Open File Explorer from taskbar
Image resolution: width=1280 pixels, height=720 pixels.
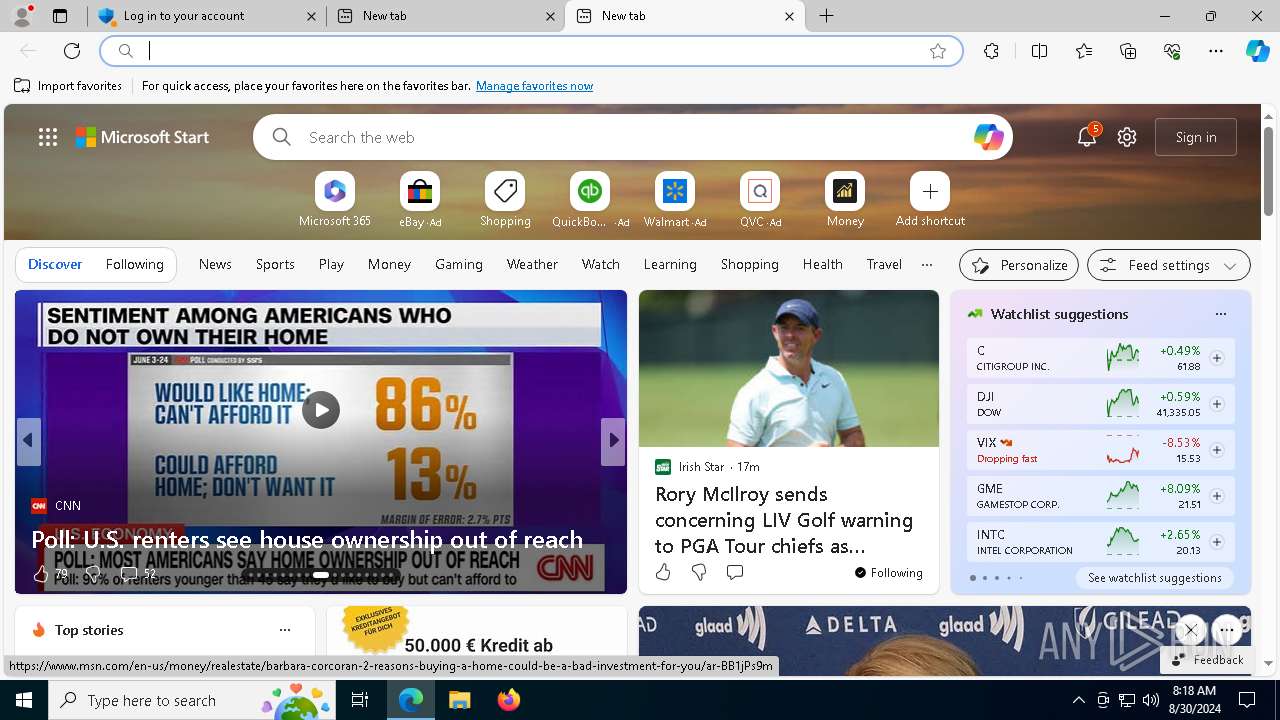(460, 700)
